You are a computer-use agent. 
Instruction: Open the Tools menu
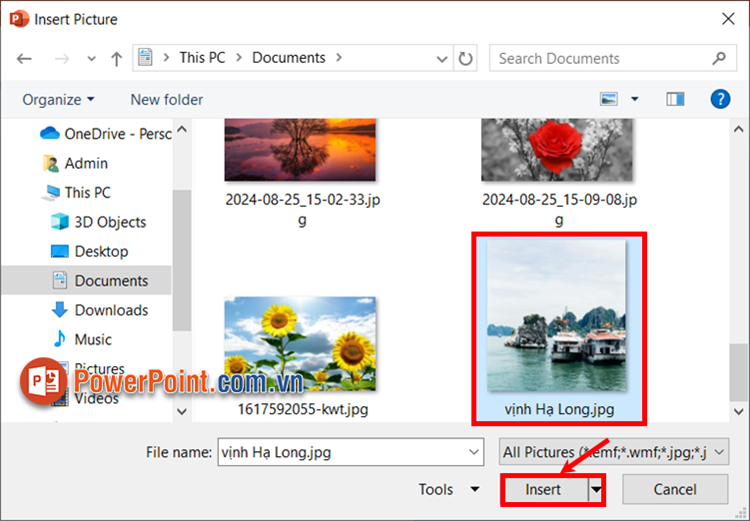pos(449,490)
